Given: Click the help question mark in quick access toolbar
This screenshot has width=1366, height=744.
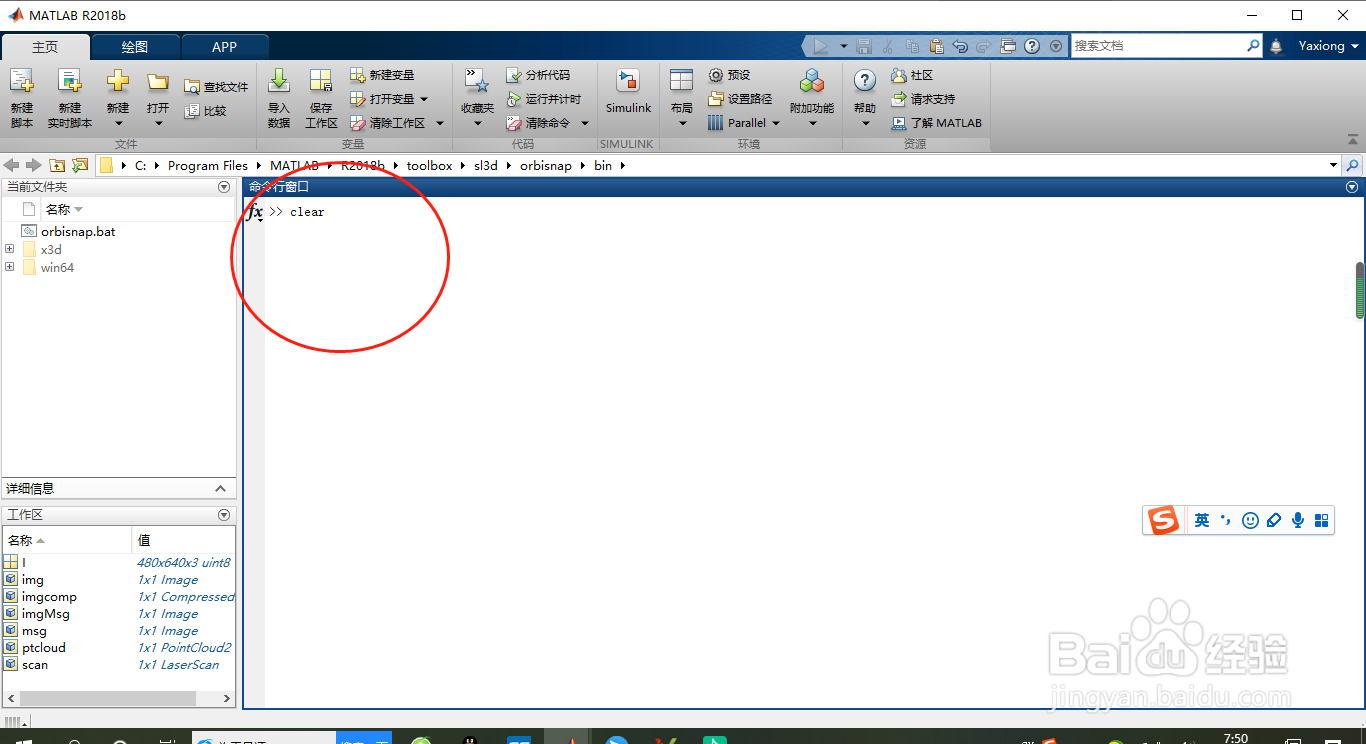Looking at the screenshot, I should (x=1032, y=46).
